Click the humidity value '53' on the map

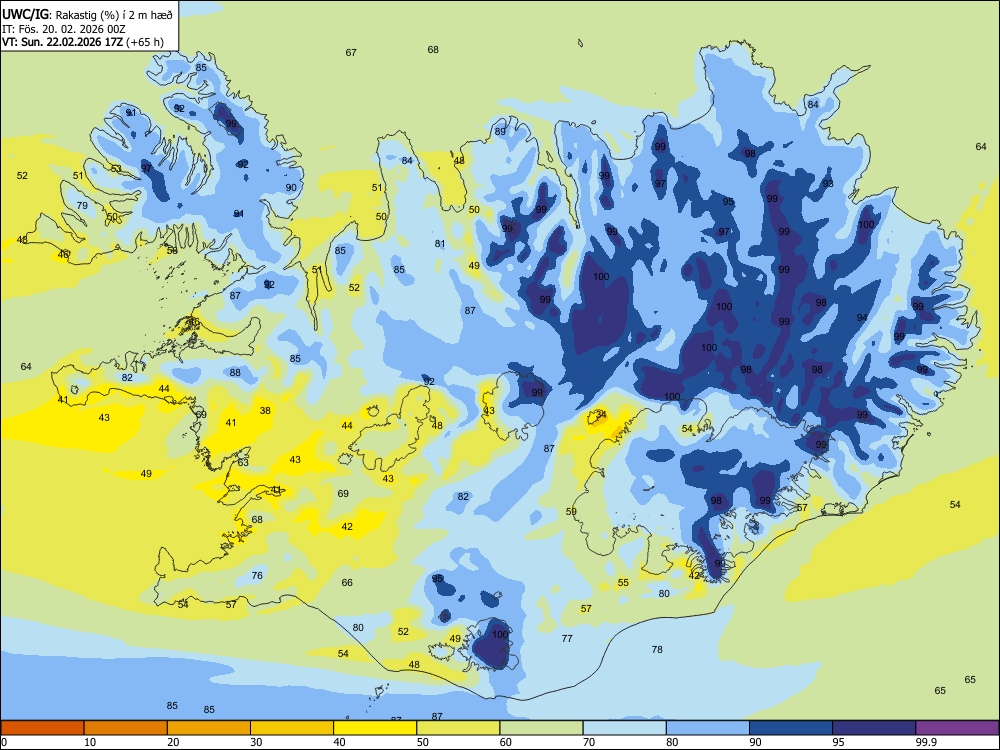116,168
